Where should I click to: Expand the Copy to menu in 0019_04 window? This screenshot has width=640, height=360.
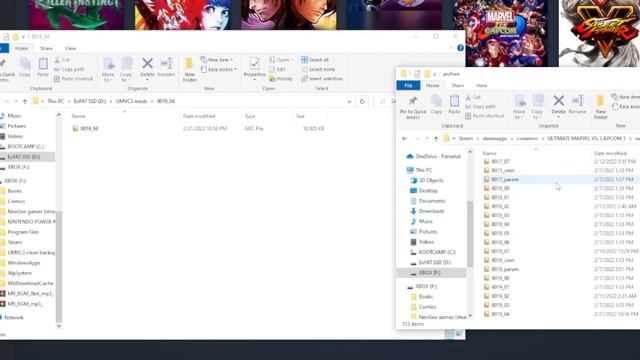[126, 70]
